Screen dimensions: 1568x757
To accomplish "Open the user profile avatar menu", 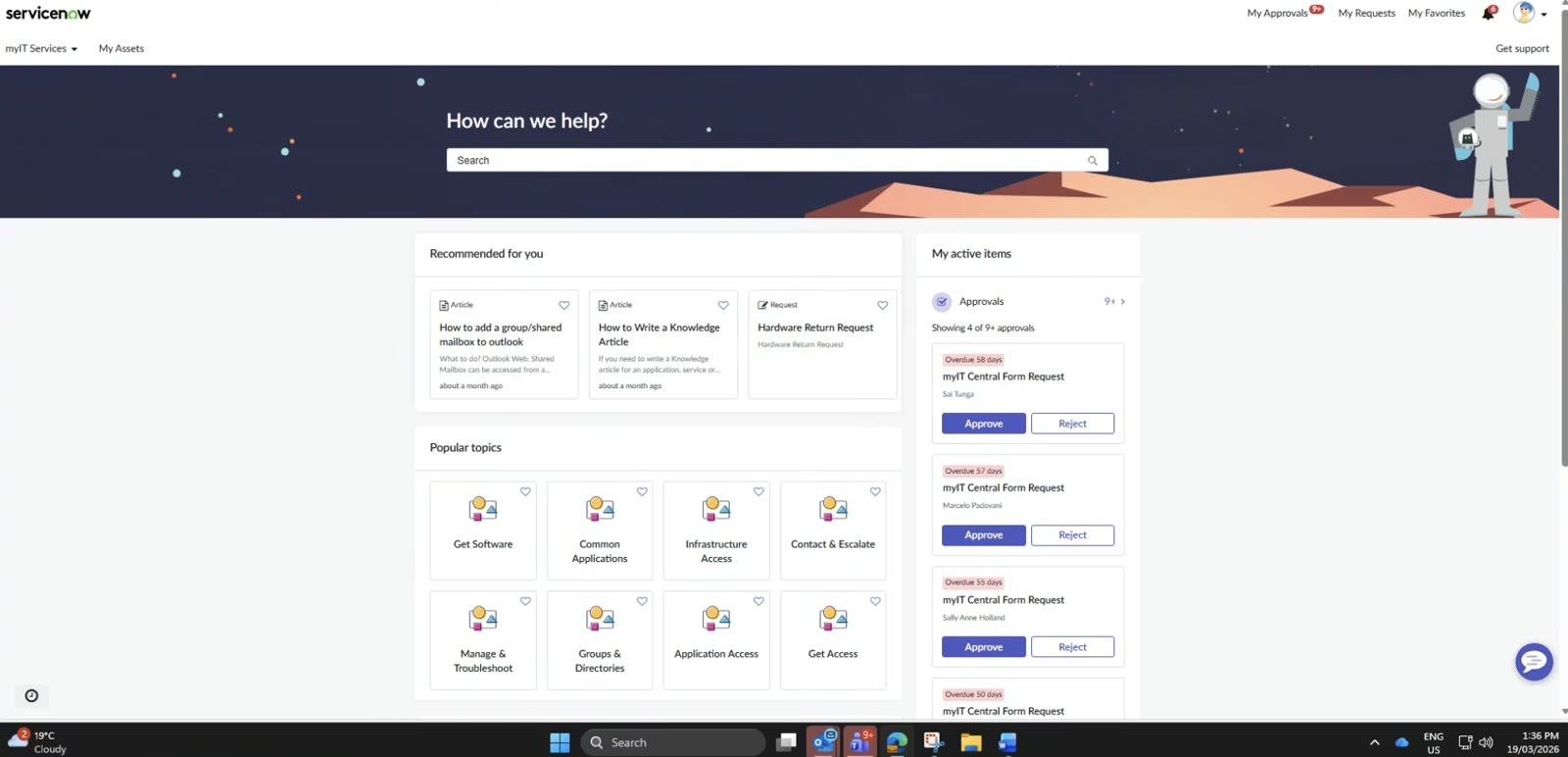I will (x=1524, y=13).
